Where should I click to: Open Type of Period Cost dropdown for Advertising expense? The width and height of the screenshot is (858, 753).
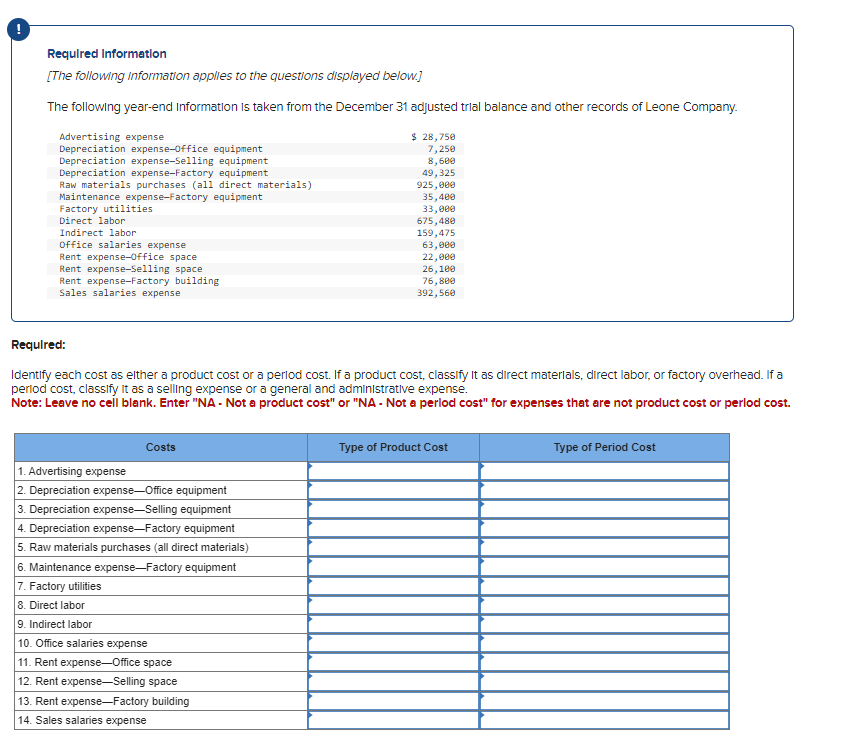click(x=604, y=471)
